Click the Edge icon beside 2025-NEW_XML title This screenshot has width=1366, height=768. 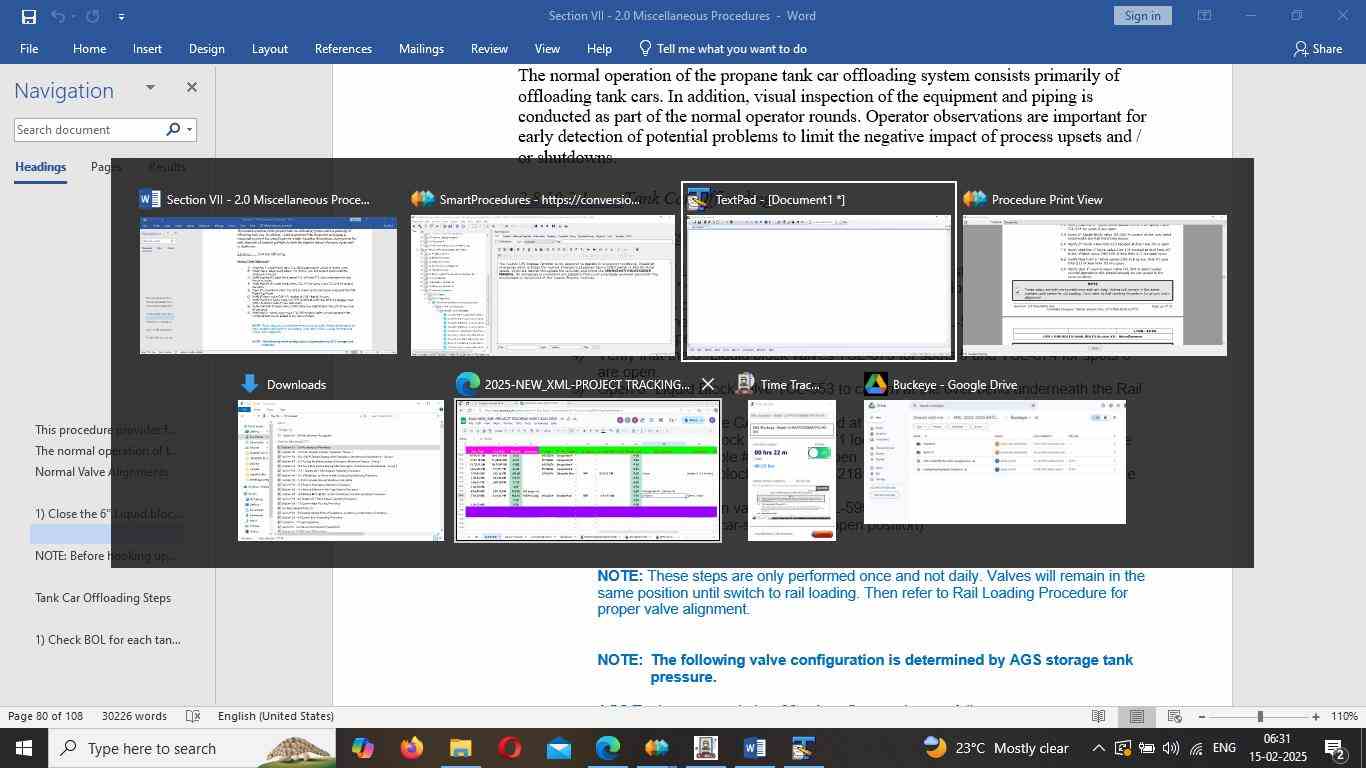[467, 384]
